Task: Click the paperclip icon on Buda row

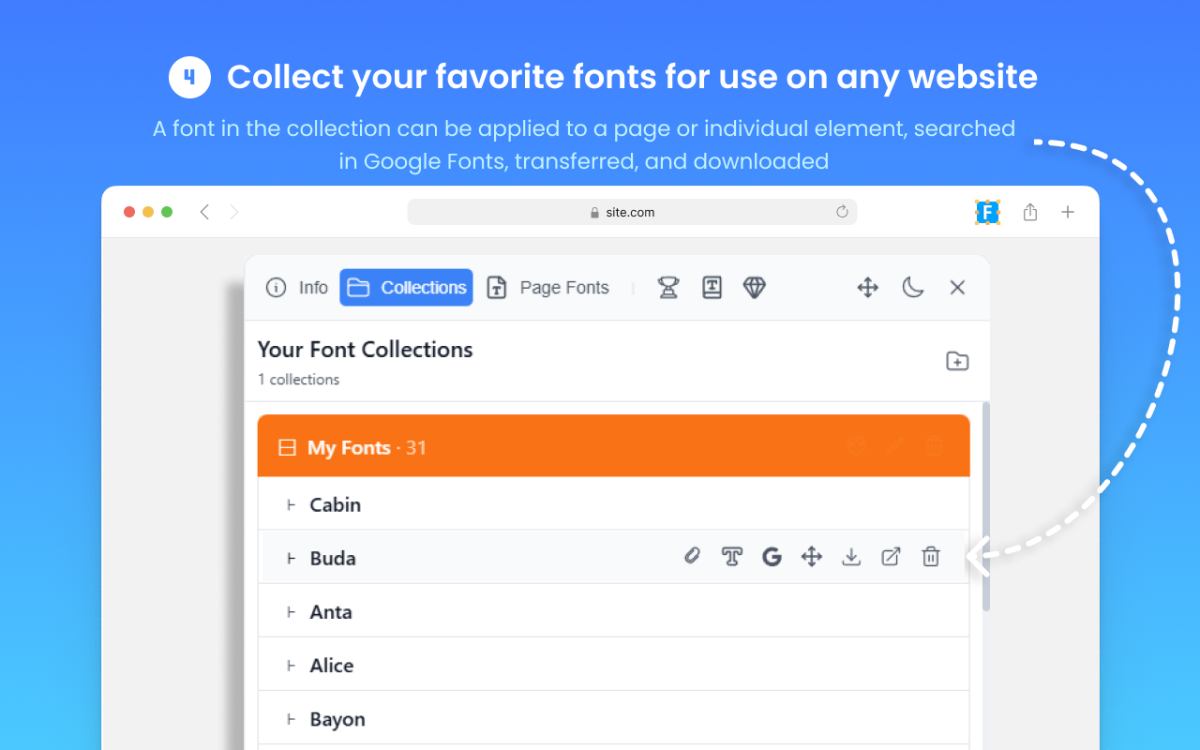Action: pyautogui.click(x=692, y=557)
